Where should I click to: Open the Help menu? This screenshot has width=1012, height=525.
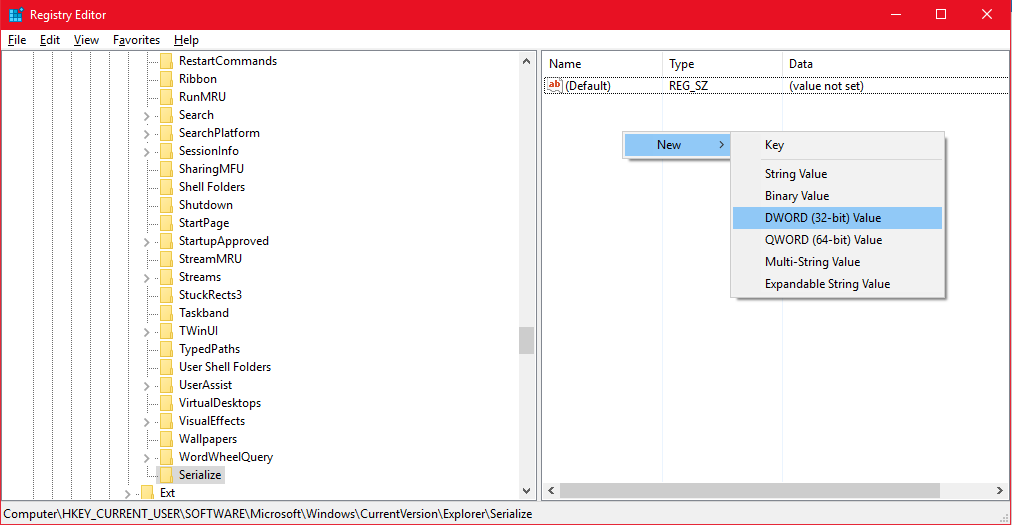[x=186, y=40]
